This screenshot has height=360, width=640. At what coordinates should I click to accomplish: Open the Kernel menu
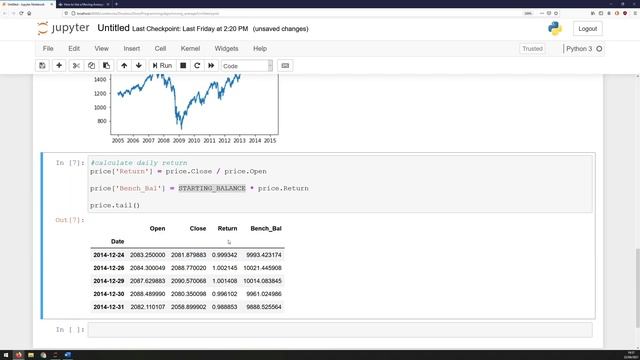(x=190, y=49)
